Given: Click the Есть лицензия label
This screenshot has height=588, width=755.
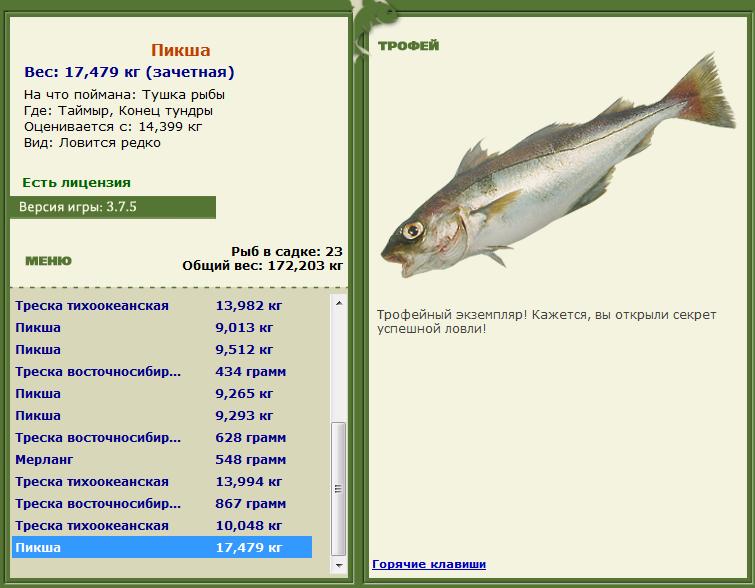Looking at the screenshot, I should click(x=77, y=183).
